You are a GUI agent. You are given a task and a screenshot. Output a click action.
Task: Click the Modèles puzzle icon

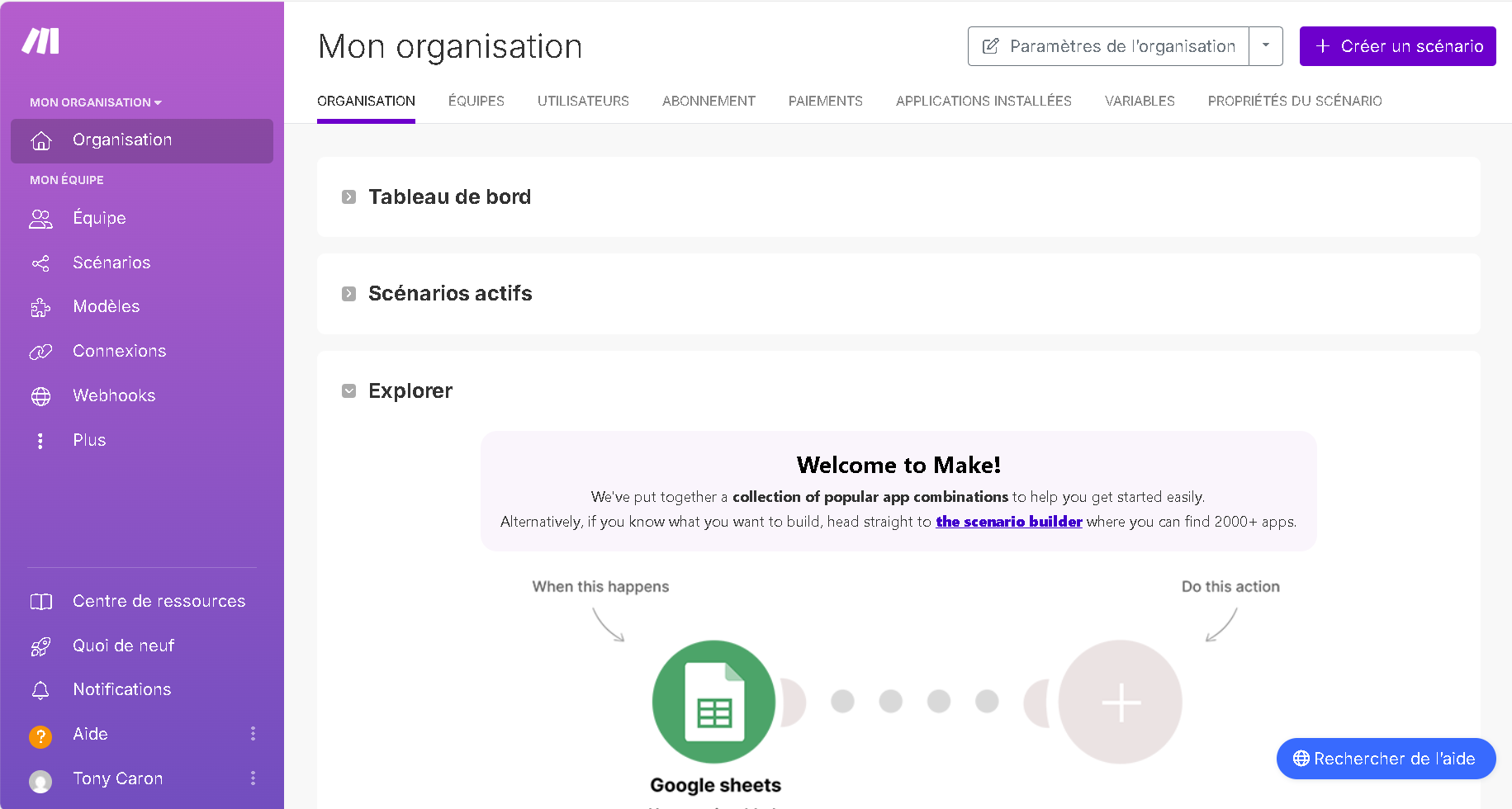[40, 306]
